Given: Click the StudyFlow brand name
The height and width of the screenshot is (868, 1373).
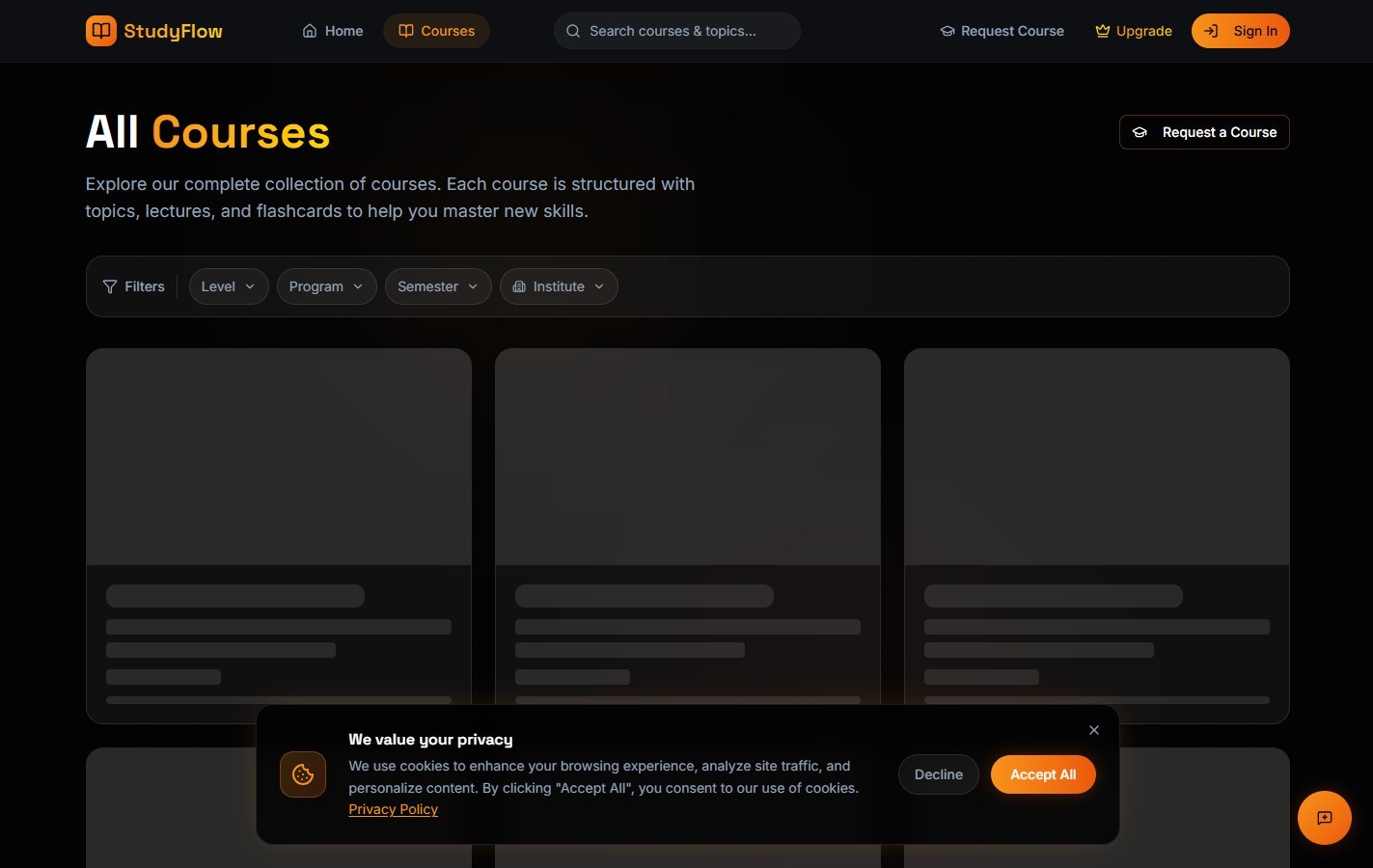Looking at the screenshot, I should [174, 31].
